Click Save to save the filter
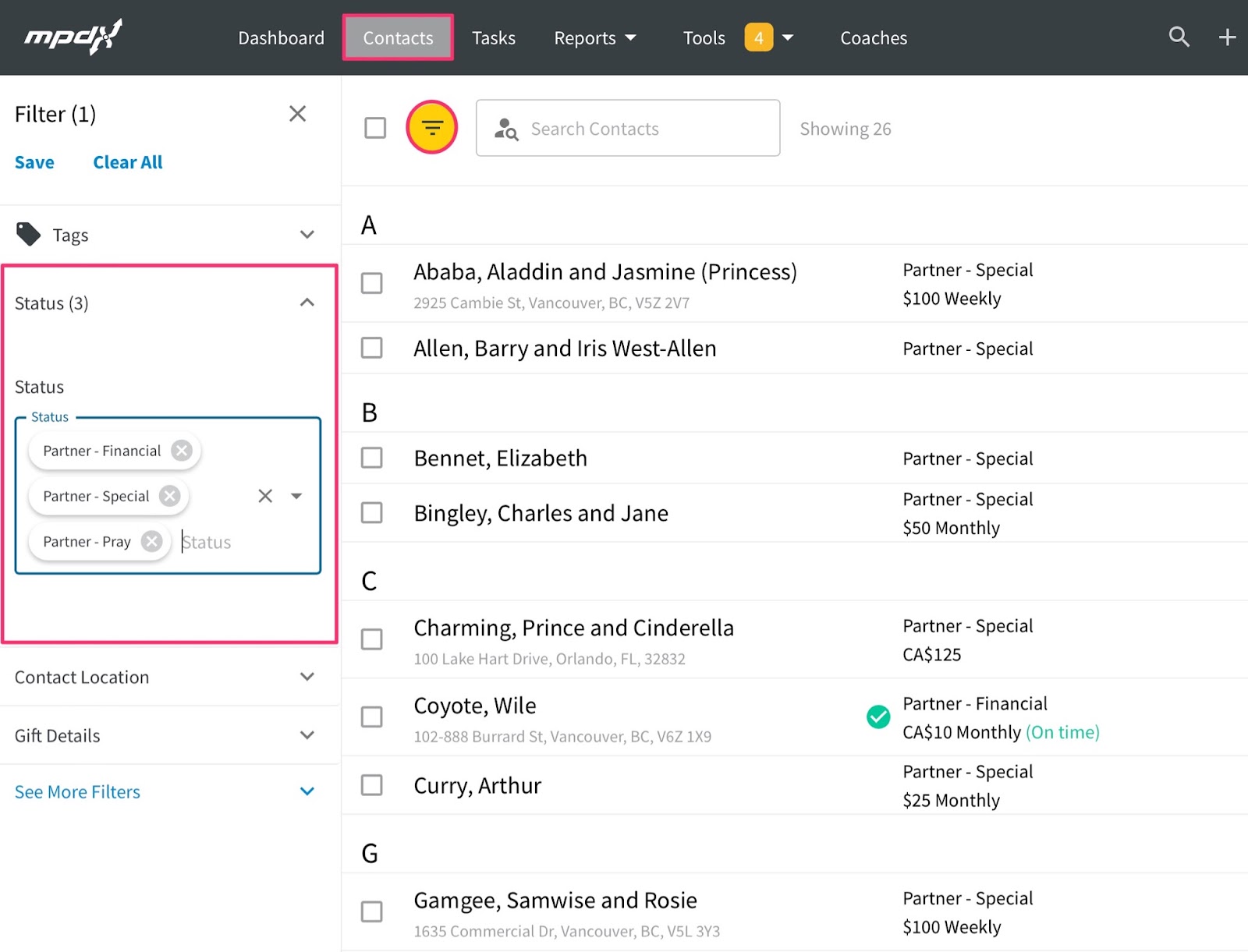This screenshot has width=1248, height=952. [34, 162]
